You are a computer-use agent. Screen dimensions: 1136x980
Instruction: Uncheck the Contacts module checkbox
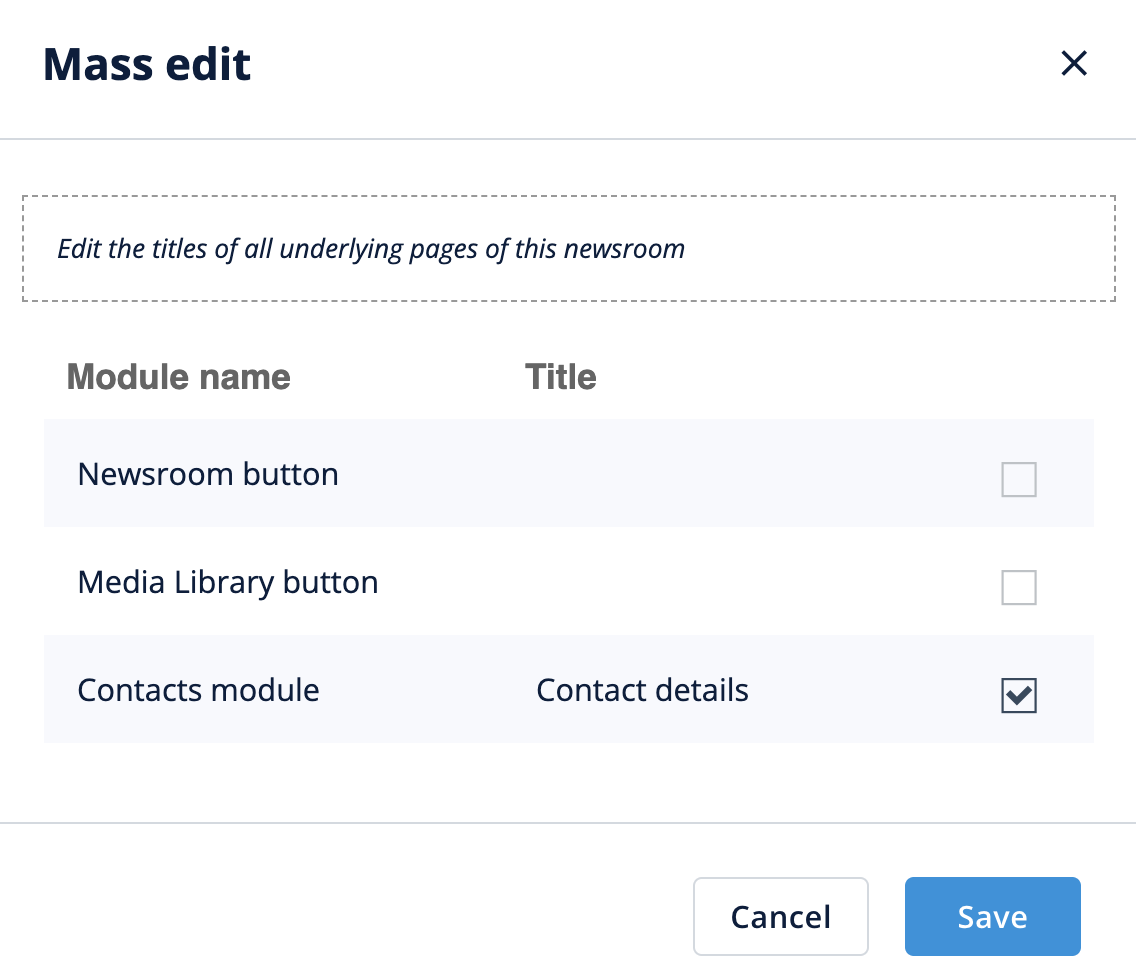[x=1019, y=696]
